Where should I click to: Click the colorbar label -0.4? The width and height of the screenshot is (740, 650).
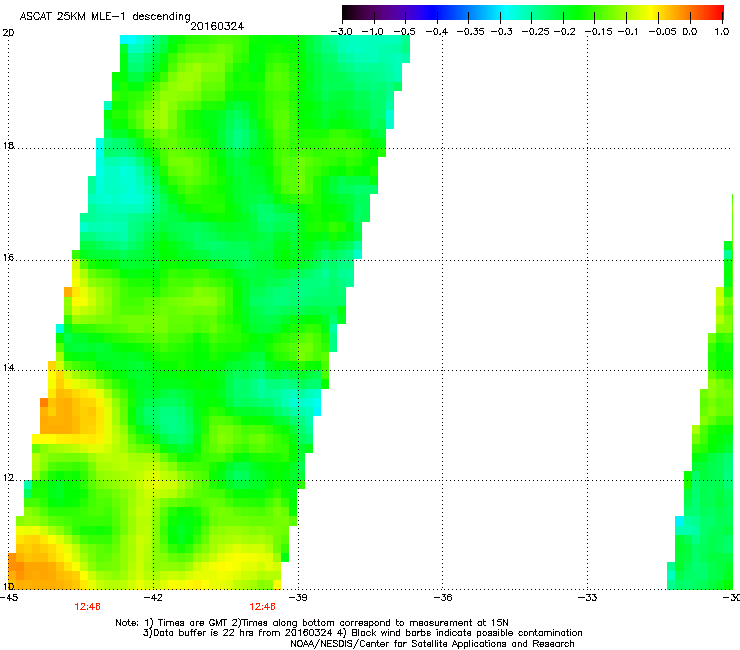click(437, 32)
